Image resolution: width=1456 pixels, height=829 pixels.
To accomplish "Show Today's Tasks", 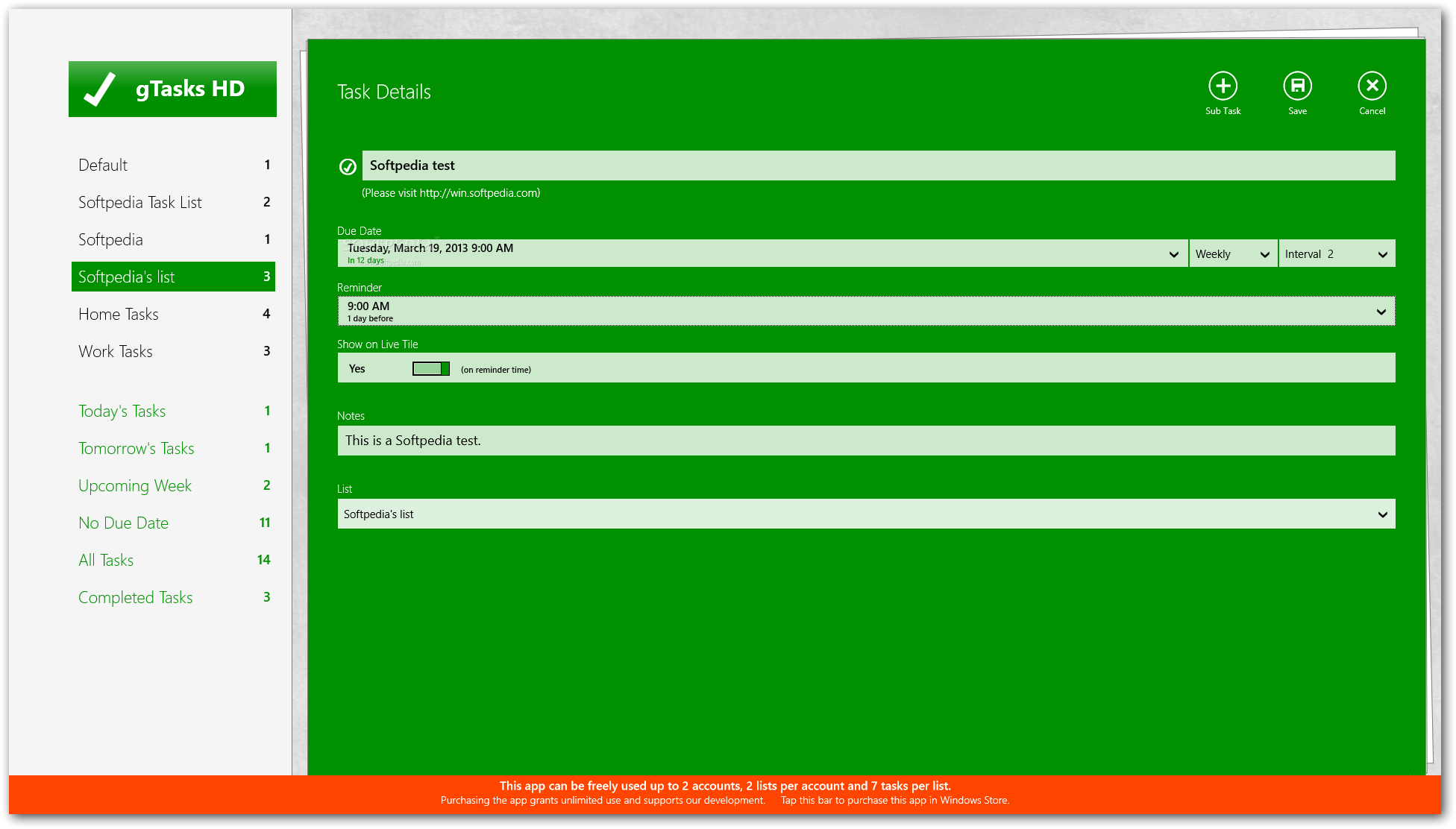I will click(173, 411).
